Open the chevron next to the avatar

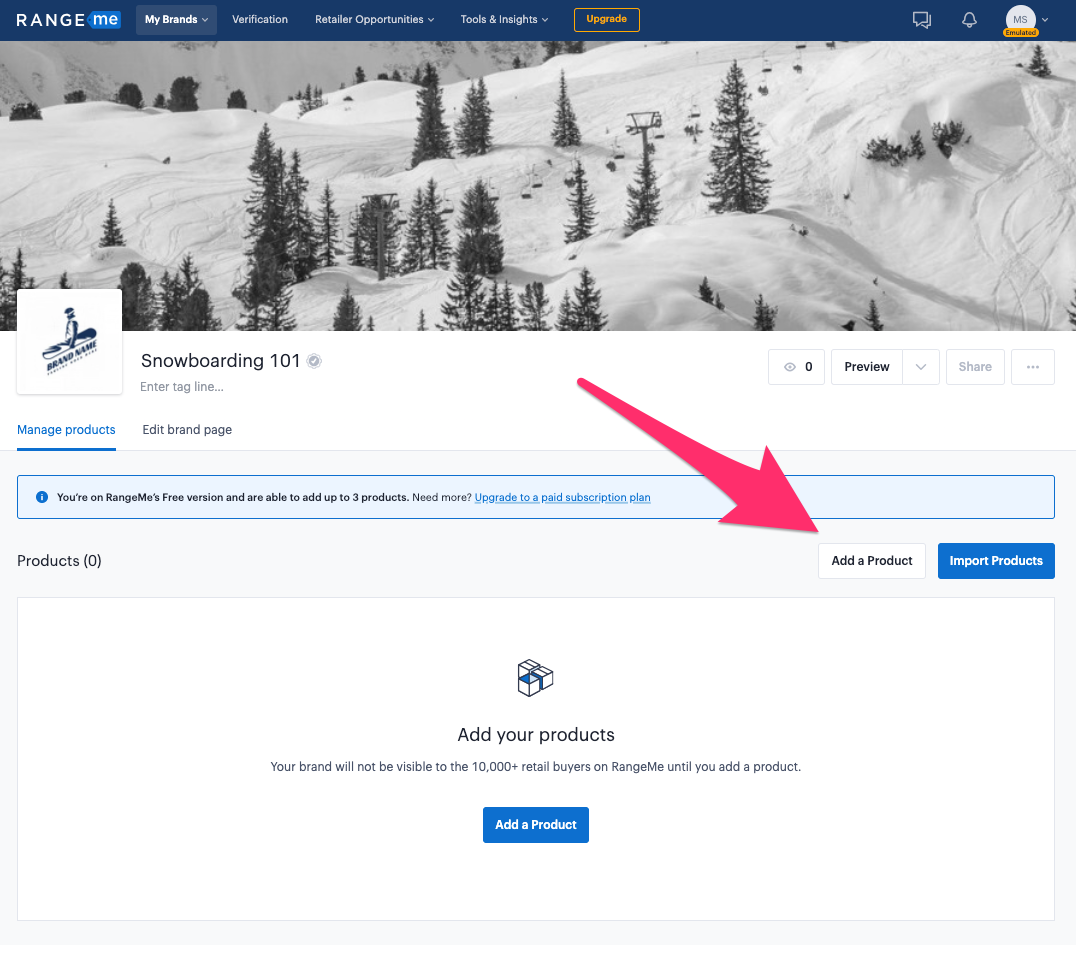(x=1044, y=19)
